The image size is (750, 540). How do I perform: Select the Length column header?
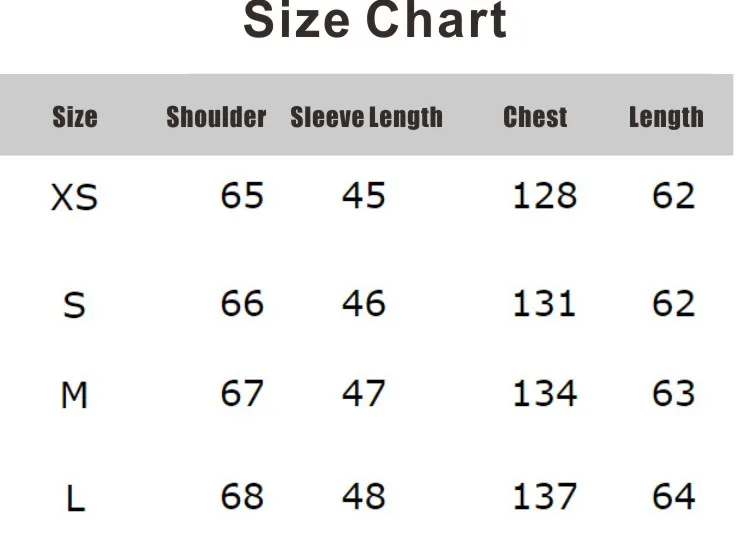(666, 118)
